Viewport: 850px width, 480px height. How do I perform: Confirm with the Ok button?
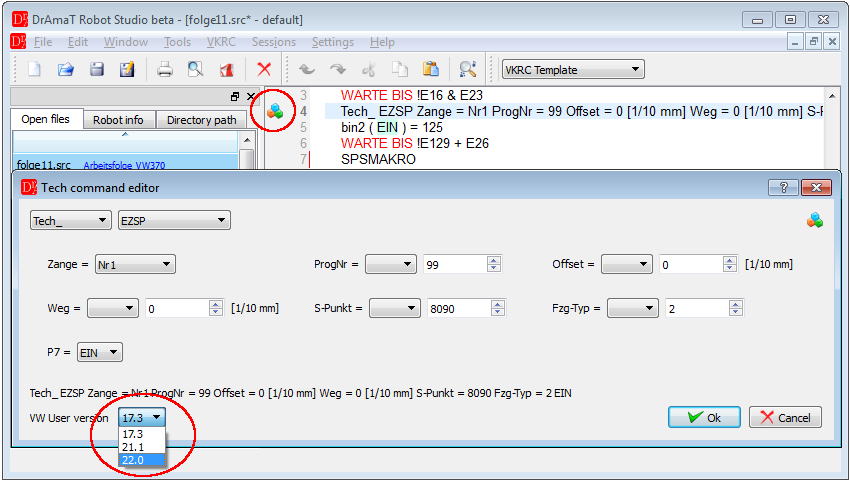(704, 417)
